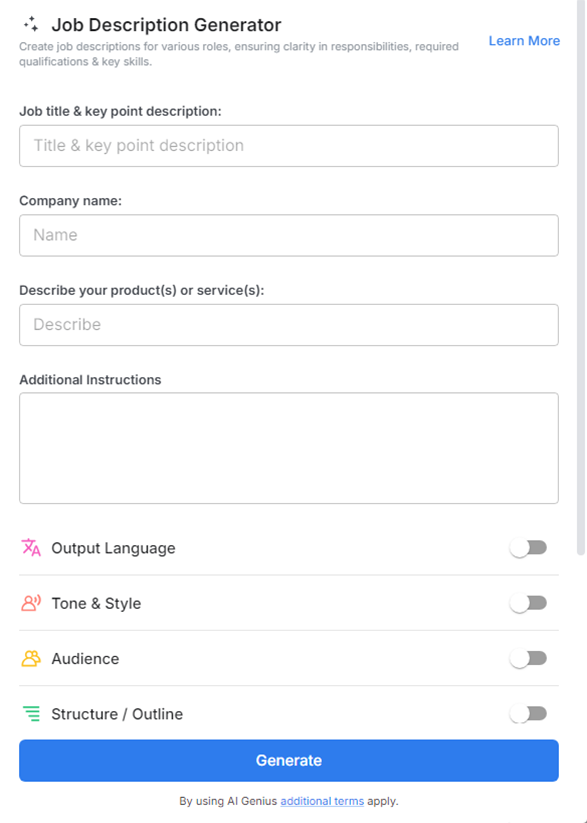Image resolution: width=587 pixels, height=823 pixels.
Task: Click the Generate button
Action: 288,760
